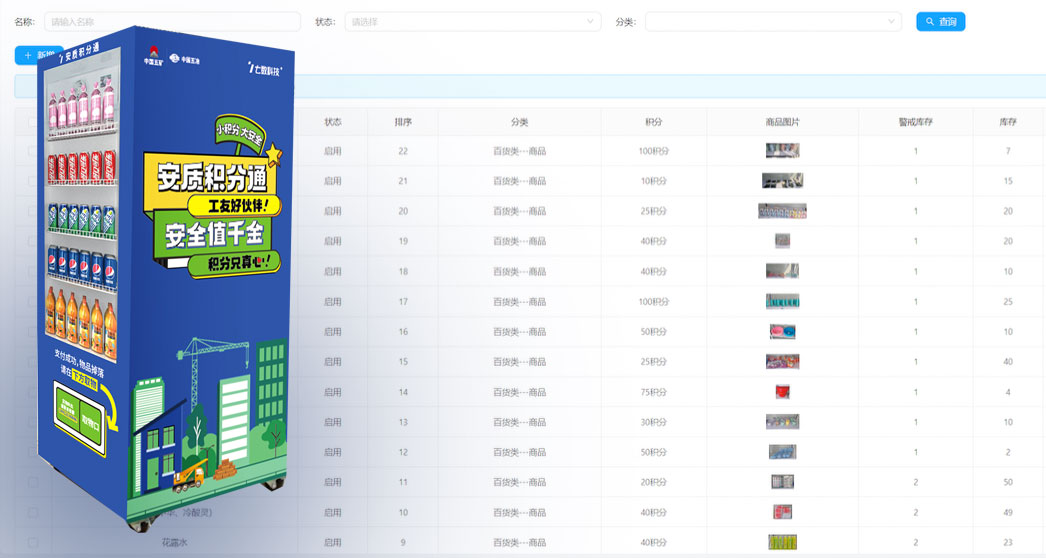Click the 排序 column header
This screenshot has height=558, width=1046.
coord(403,122)
